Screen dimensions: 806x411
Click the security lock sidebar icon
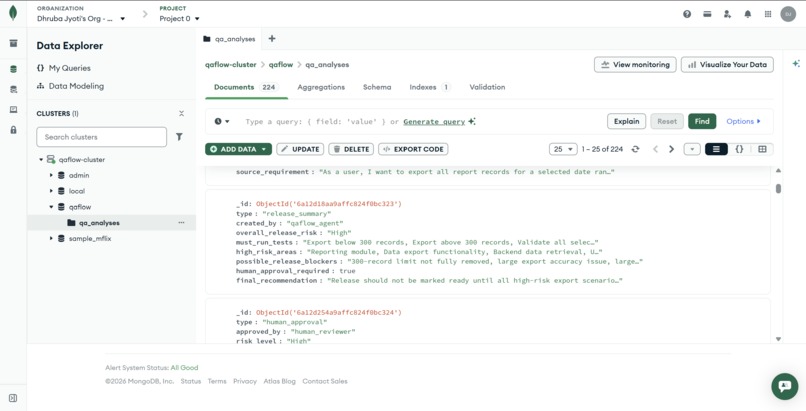[13, 130]
